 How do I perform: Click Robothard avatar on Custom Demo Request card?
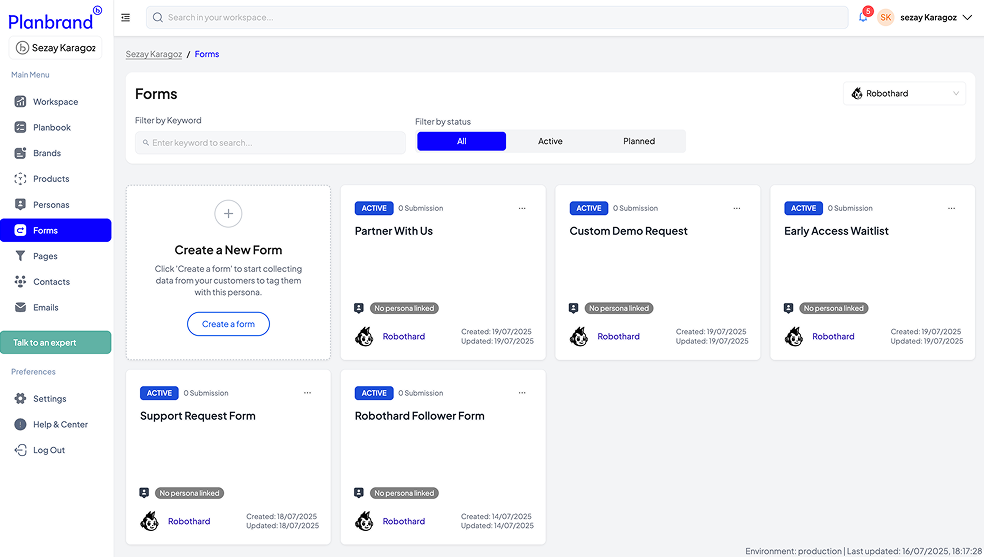(579, 336)
